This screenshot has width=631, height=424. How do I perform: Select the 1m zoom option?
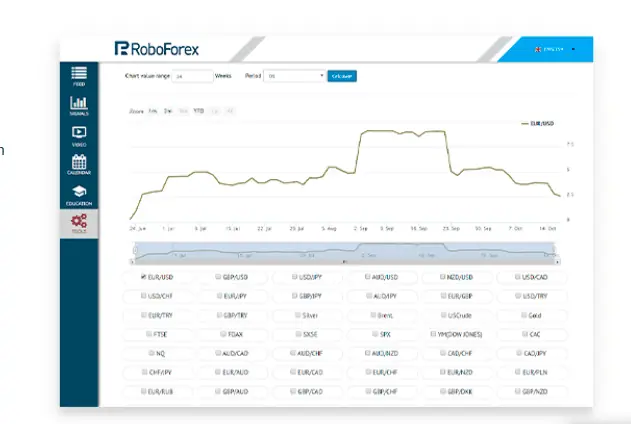153,110
